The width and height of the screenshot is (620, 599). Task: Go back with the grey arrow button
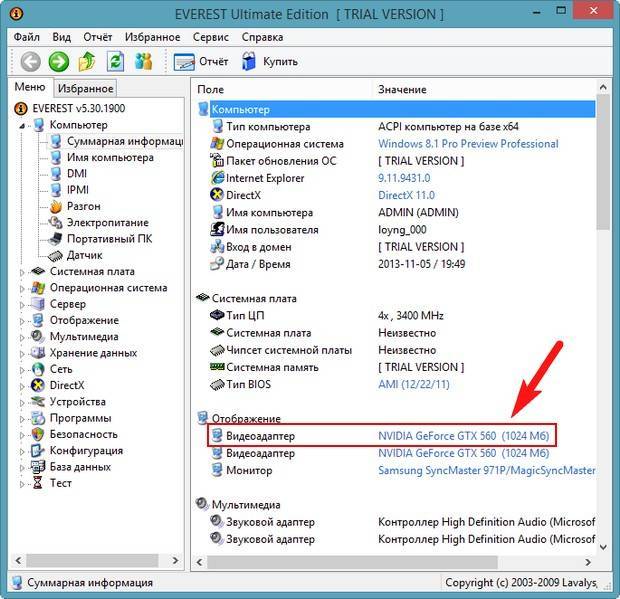pos(30,62)
